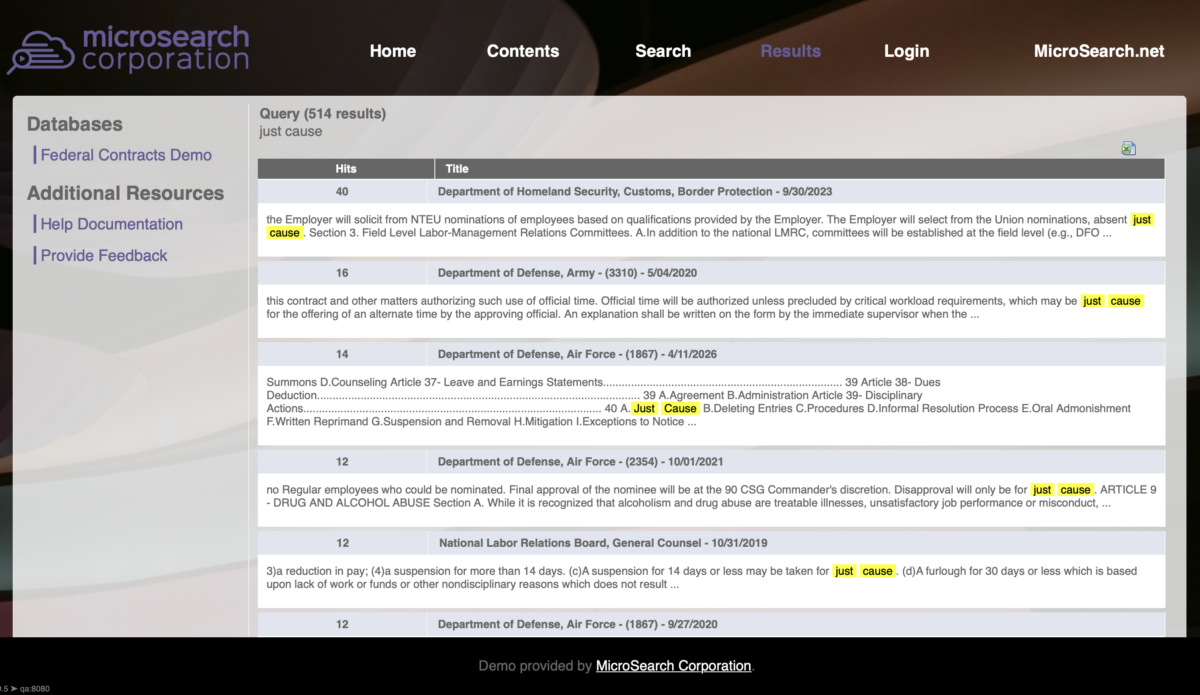The image size is (1200, 695).
Task: Go to the Search page
Action: click(662, 51)
